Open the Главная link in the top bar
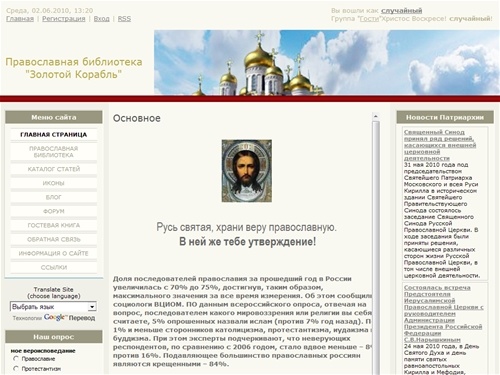Image resolution: width=500 pixels, height=375 pixels. [x=20, y=19]
